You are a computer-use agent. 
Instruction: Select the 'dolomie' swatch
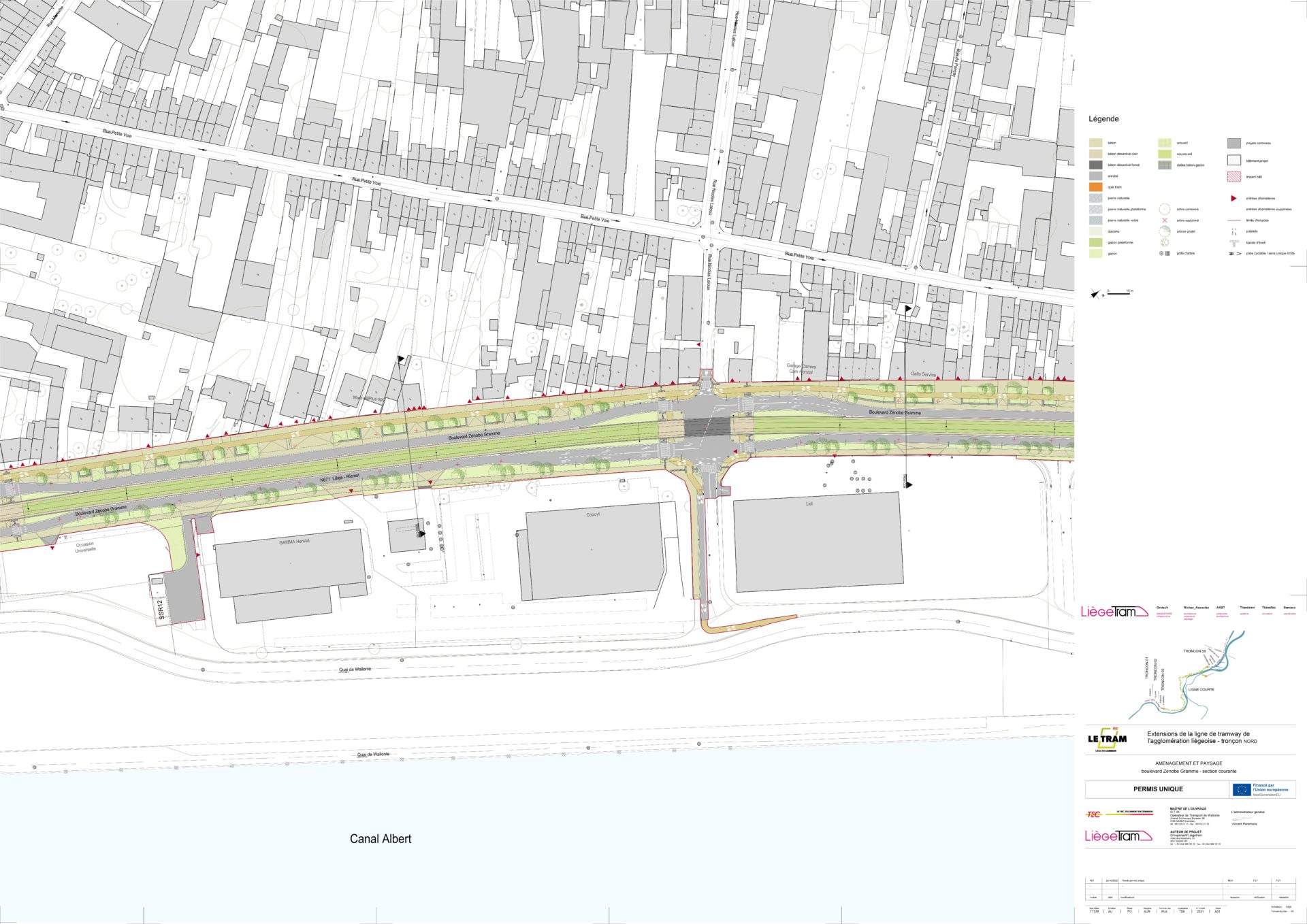point(1095,231)
